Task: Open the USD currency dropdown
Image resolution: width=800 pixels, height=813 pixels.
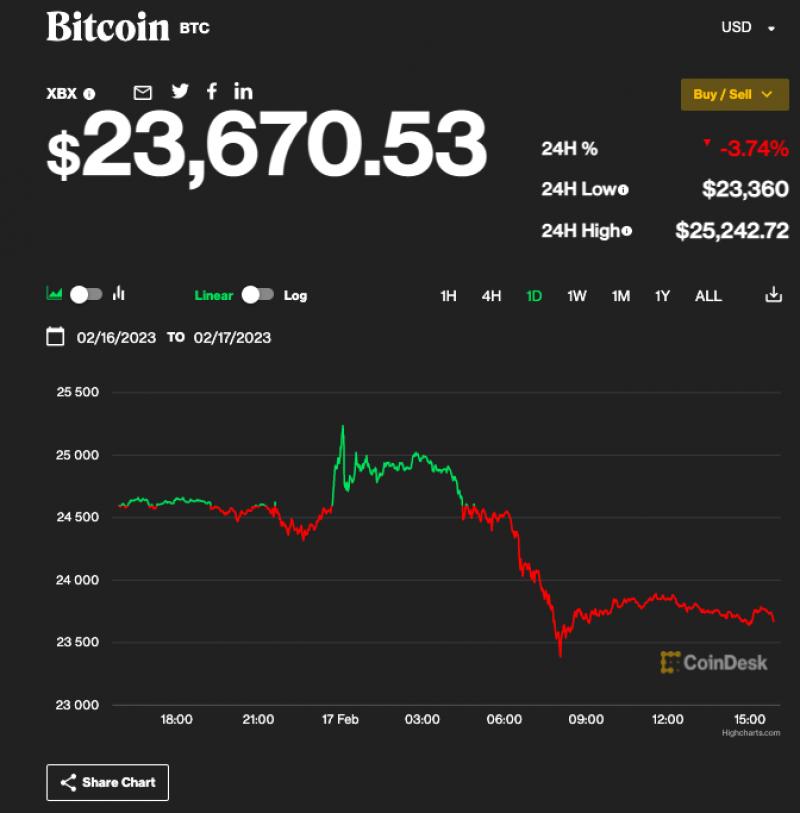Action: tap(748, 28)
